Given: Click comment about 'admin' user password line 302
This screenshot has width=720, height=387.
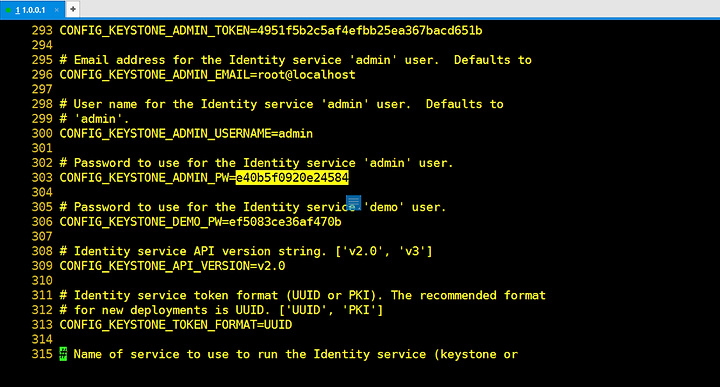Looking at the screenshot, I should [256, 163].
